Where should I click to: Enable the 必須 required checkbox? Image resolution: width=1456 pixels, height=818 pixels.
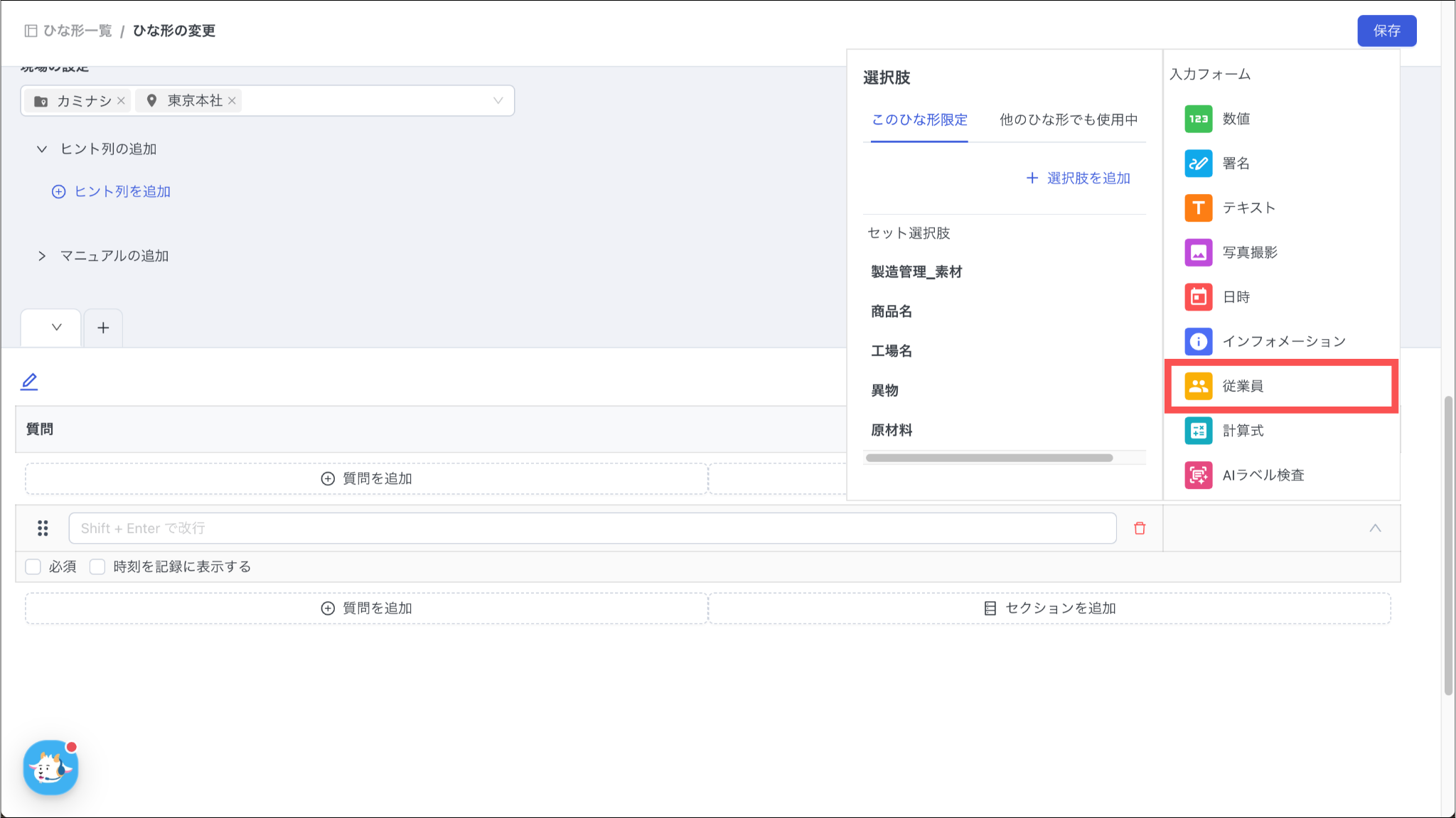(x=33, y=566)
